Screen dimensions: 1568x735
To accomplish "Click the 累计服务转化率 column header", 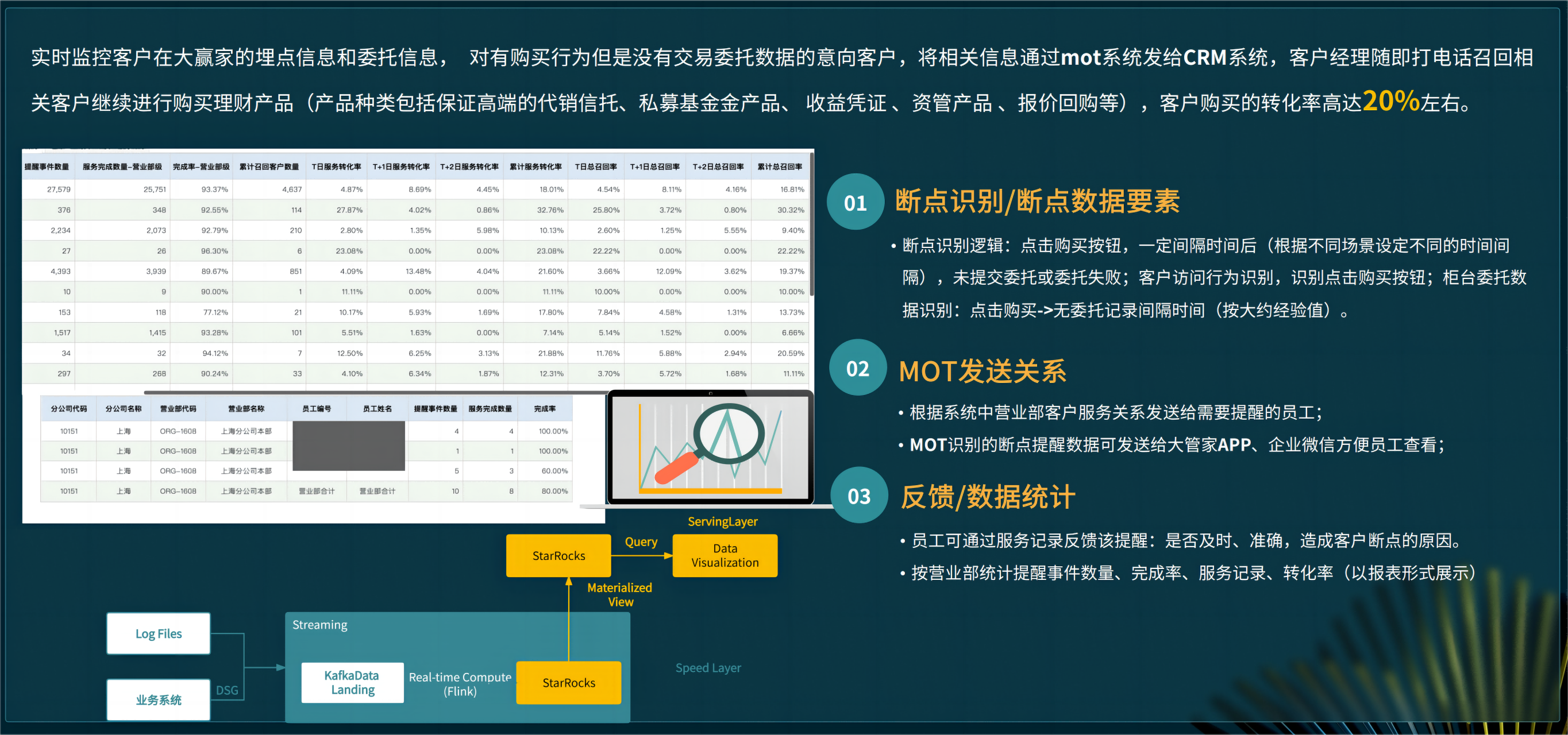I will click(x=535, y=167).
